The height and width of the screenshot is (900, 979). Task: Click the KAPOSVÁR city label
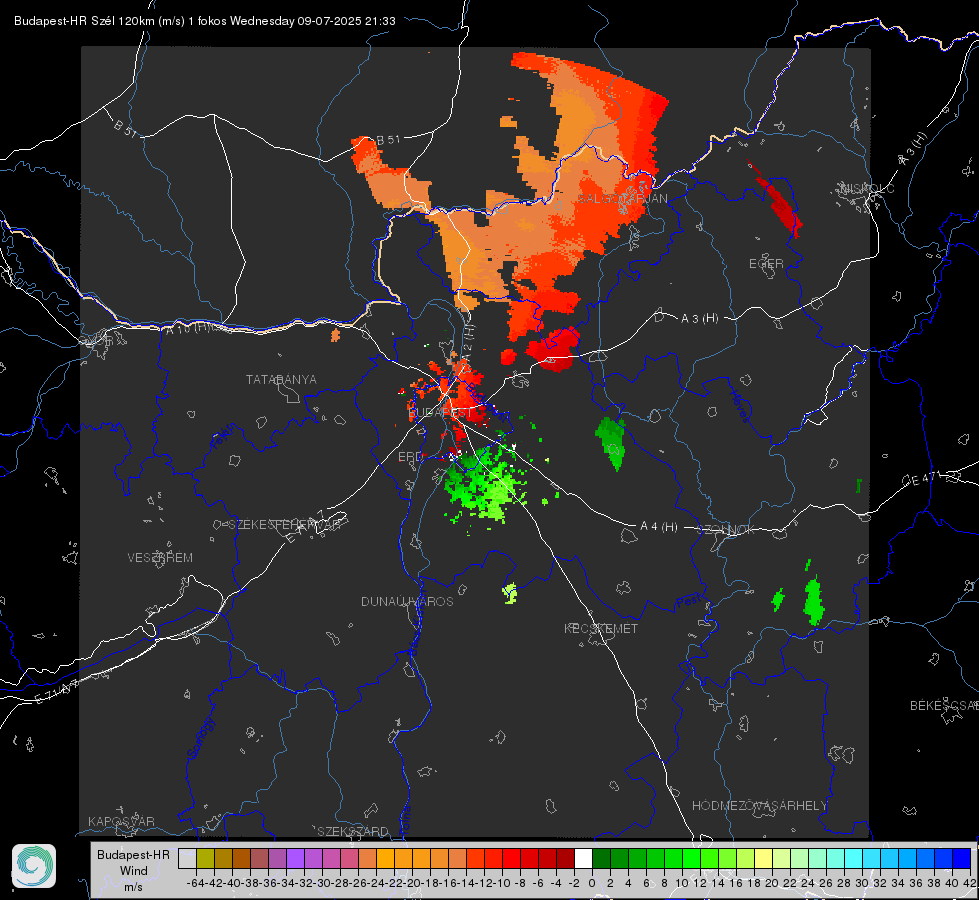pos(121,821)
